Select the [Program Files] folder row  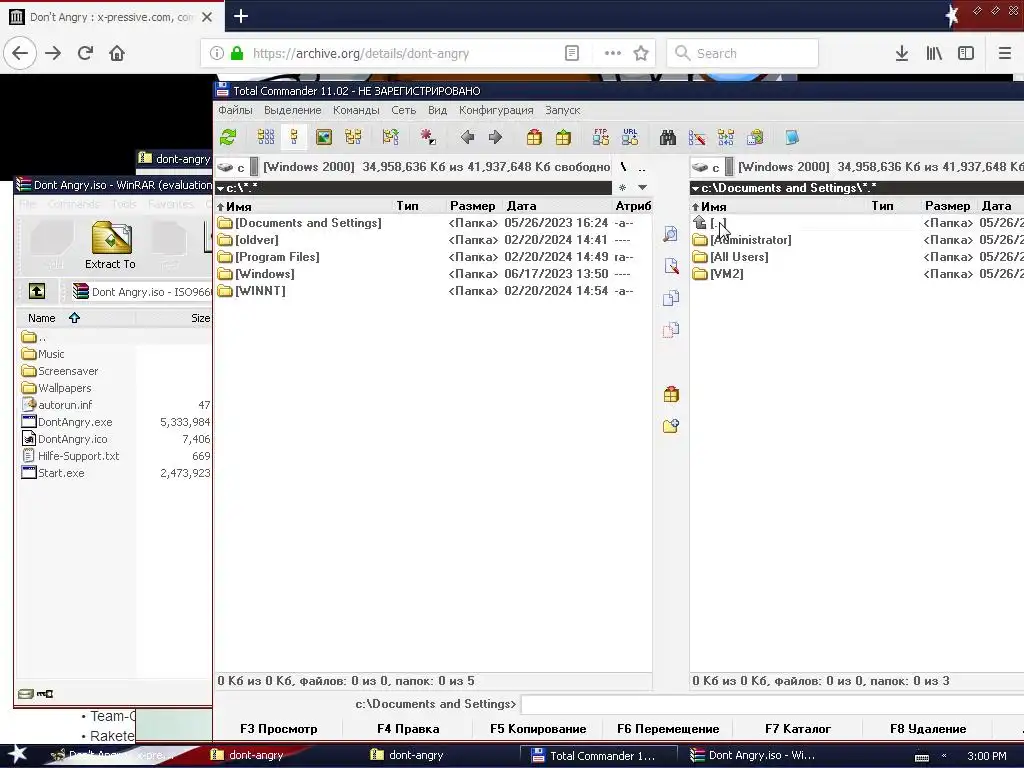(433, 257)
